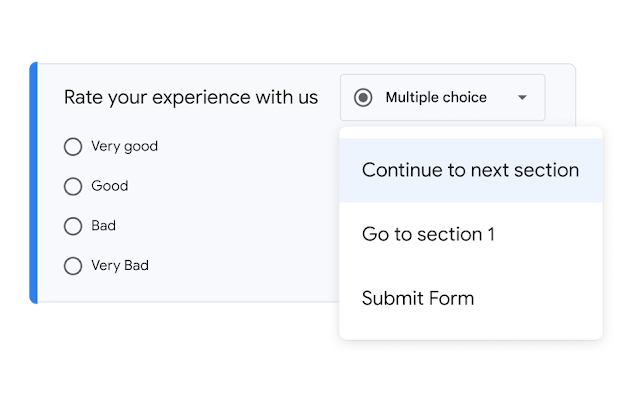Screen dimensions: 632x402
Task: Open the question type dropdown arrow
Action: [x=522, y=98]
